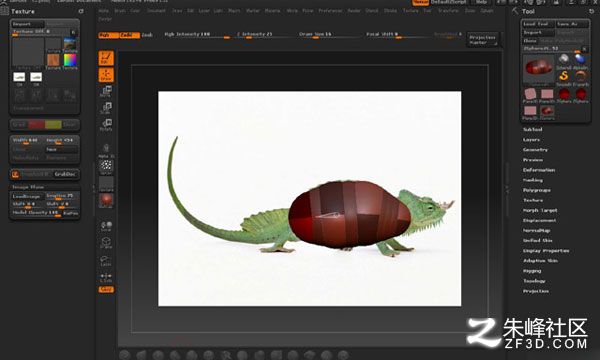Select the current red ellipsoid tool thumbnail
The image size is (600, 360).
coord(539,68)
